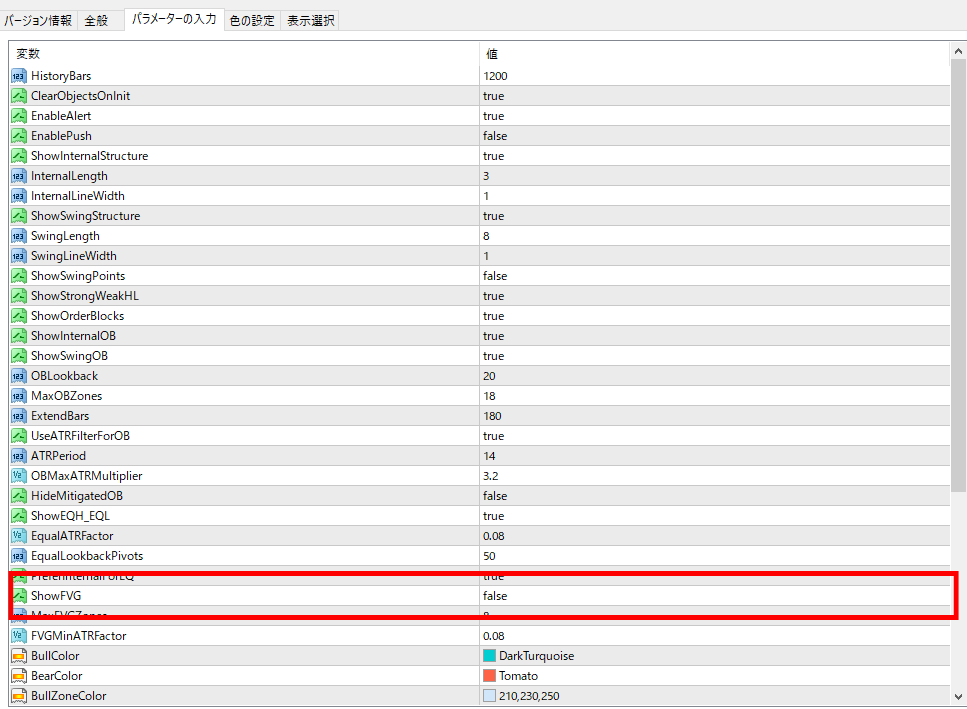The image size is (967, 709).
Task: Click the color icon next to BearColor
Action: click(x=19, y=676)
